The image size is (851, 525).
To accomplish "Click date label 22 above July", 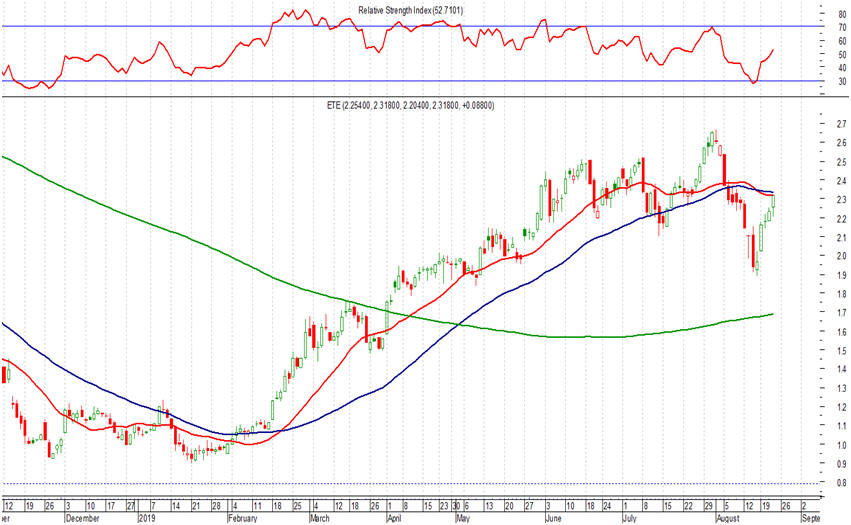I will click(x=688, y=506).
